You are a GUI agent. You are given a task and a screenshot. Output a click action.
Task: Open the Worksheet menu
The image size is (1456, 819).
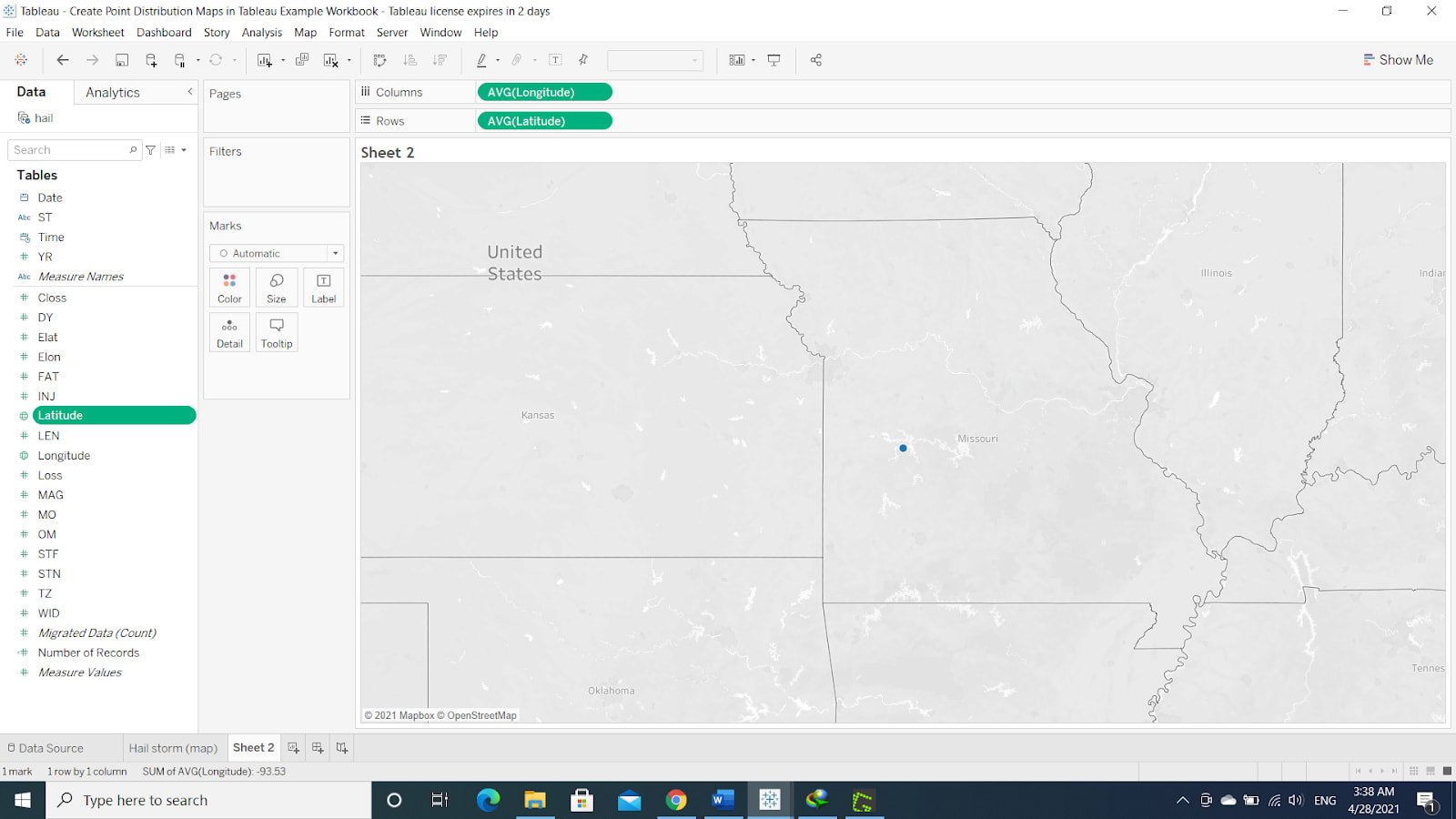pos(98,33)
